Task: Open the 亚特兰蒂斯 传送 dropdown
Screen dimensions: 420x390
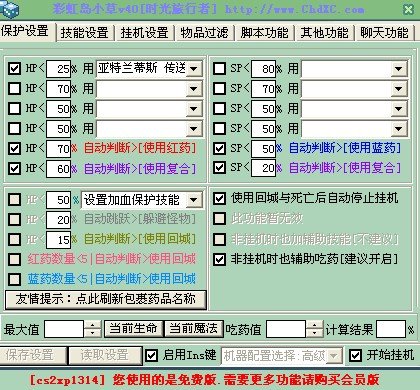Action: tap(194, 69)
